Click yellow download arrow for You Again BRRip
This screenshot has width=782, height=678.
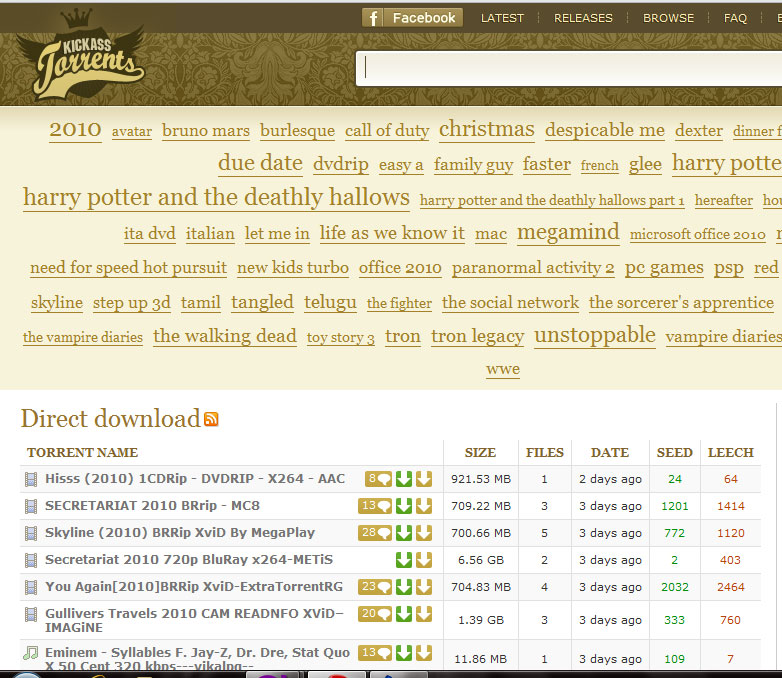coord(424,587)
